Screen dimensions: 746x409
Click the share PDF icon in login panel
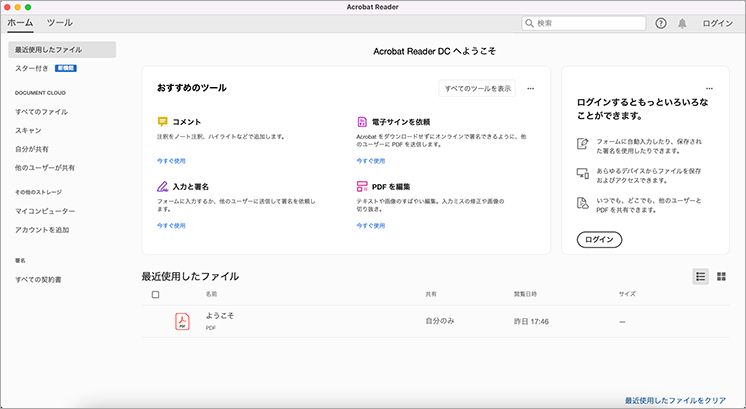(x=582, y=203)
